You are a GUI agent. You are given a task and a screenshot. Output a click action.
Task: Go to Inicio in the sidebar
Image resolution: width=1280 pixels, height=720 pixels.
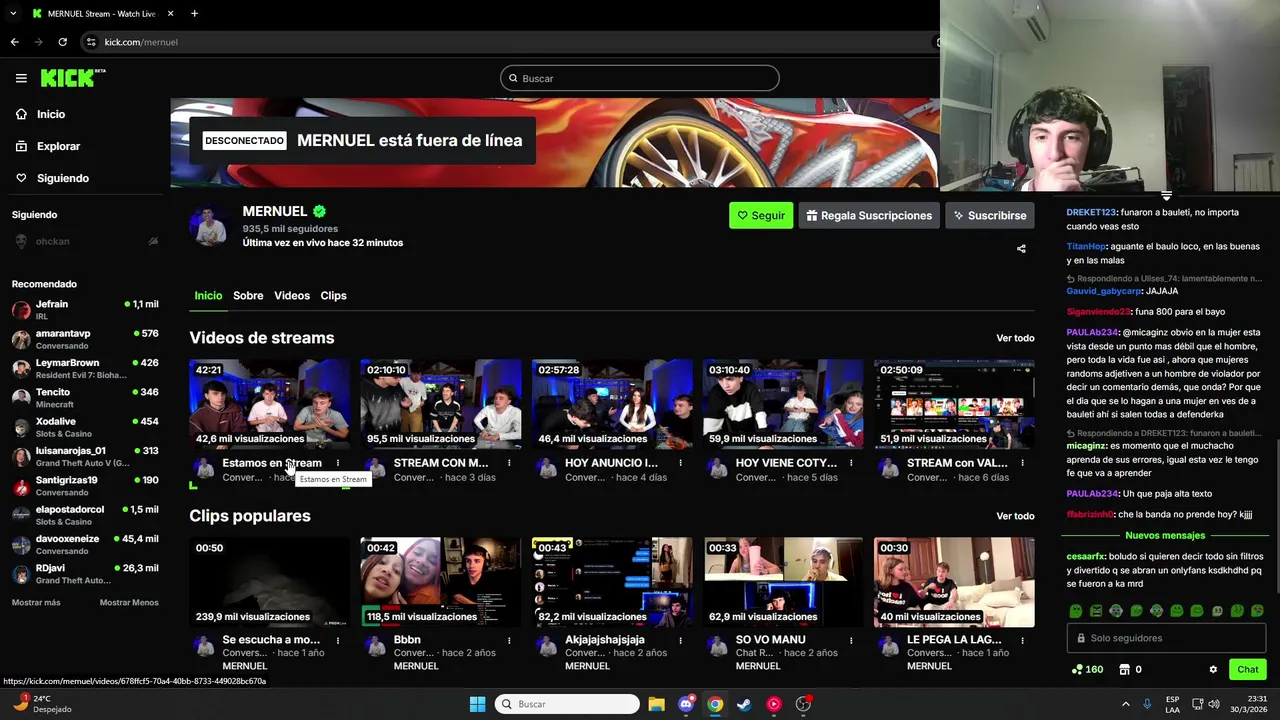[x=40, y=114]
